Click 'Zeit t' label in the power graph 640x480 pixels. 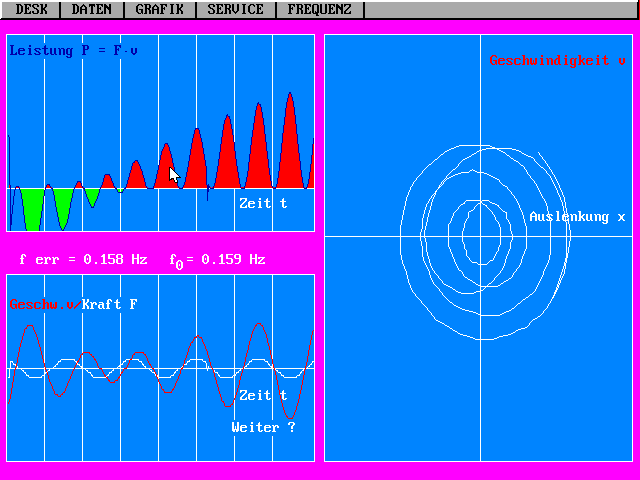(x=263, y=203)
